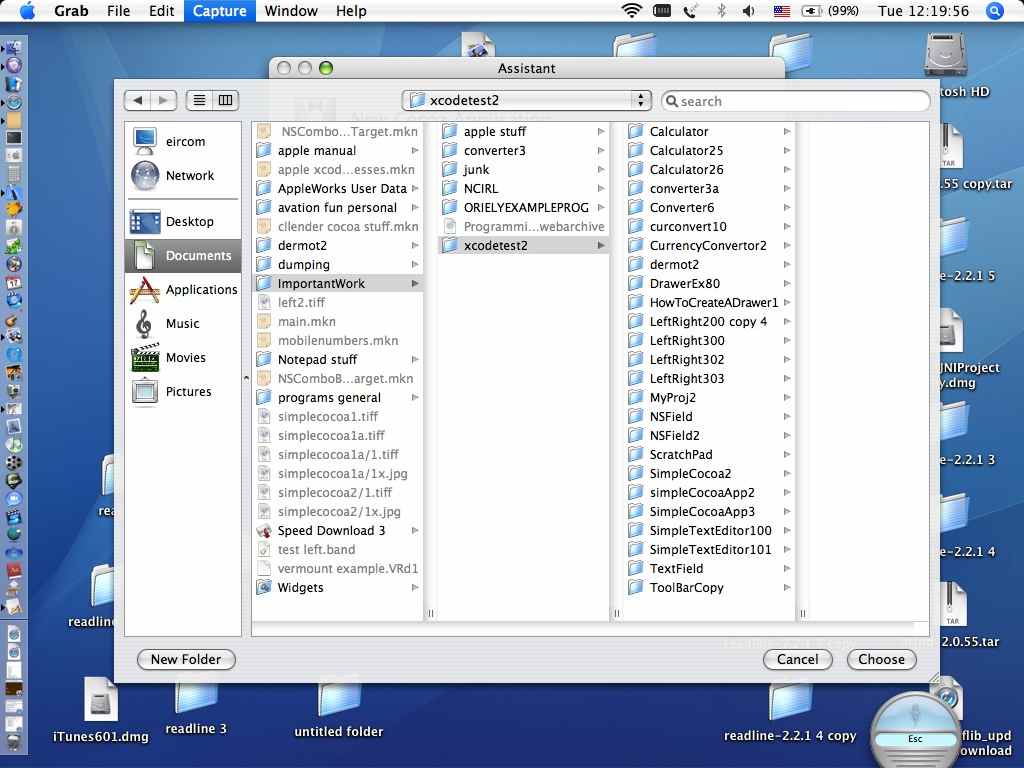Open the Window menu
Viewport: 1024px width, 768px height.
[x=291, y=10]
